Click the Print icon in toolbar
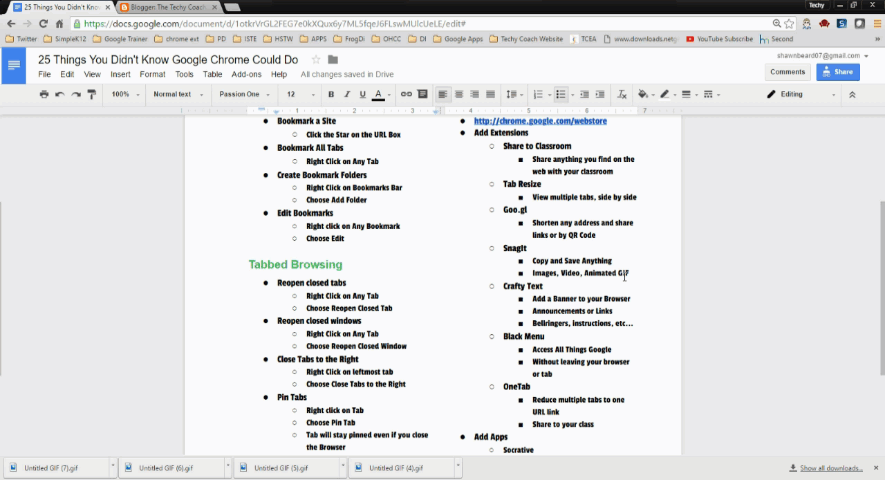This screenshot has width=885, height=480. [43, 94]
